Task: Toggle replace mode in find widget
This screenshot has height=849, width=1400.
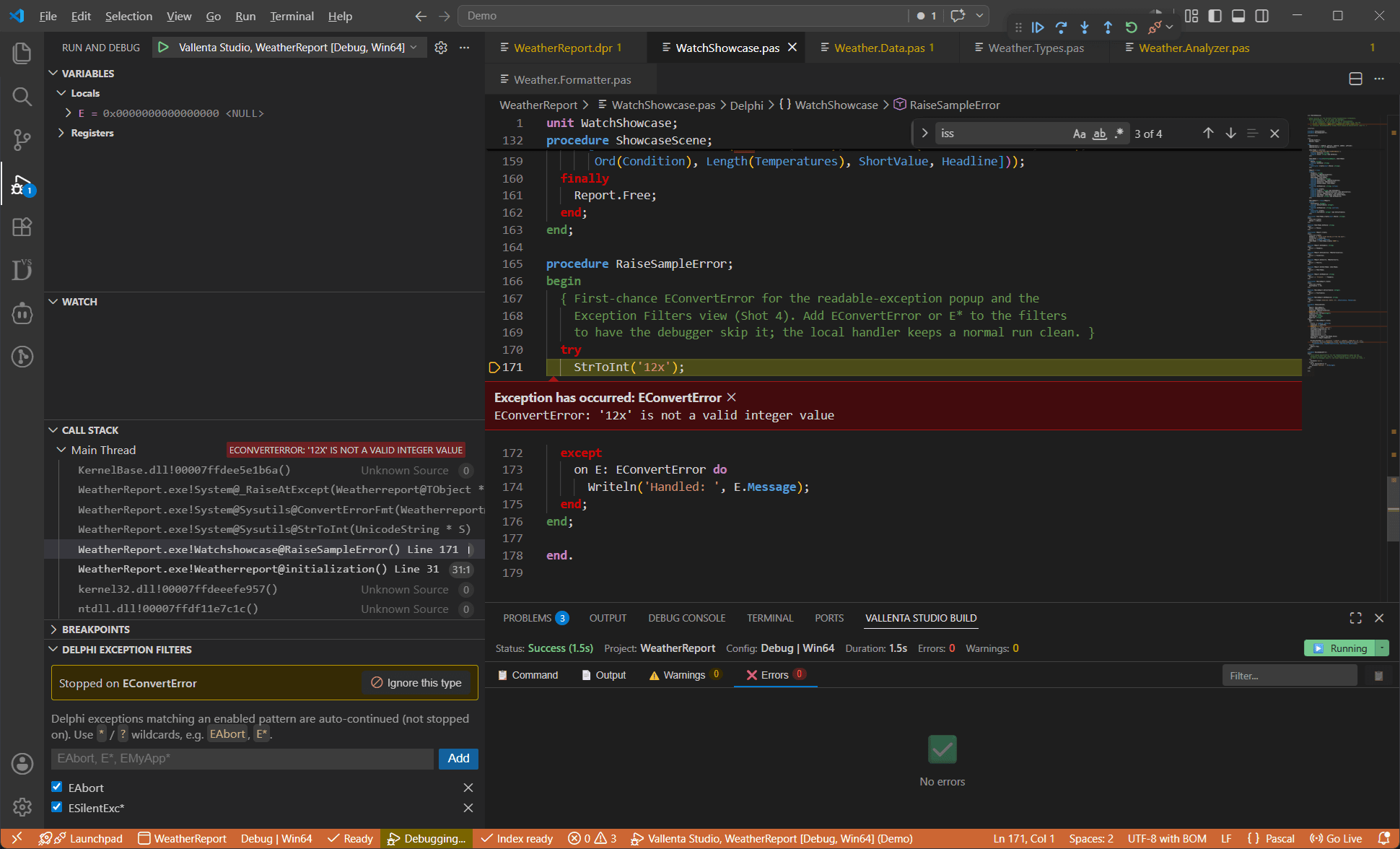Action: coord(924,134)
